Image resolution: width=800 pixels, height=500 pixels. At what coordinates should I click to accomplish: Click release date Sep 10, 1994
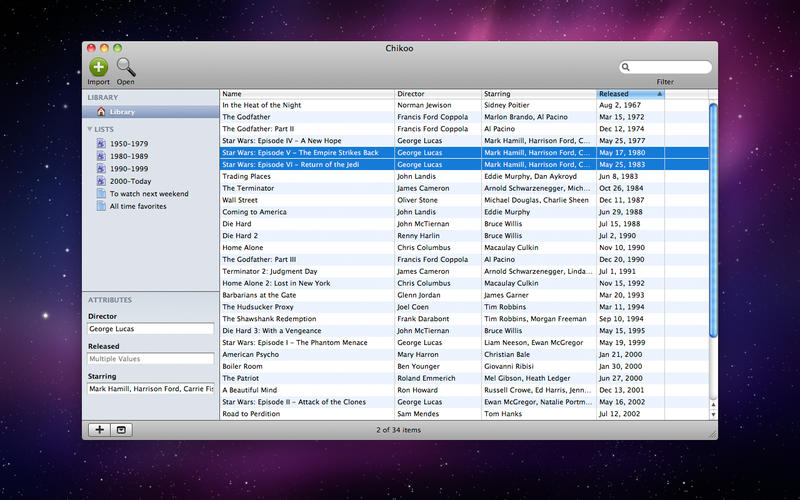point(621,319)
